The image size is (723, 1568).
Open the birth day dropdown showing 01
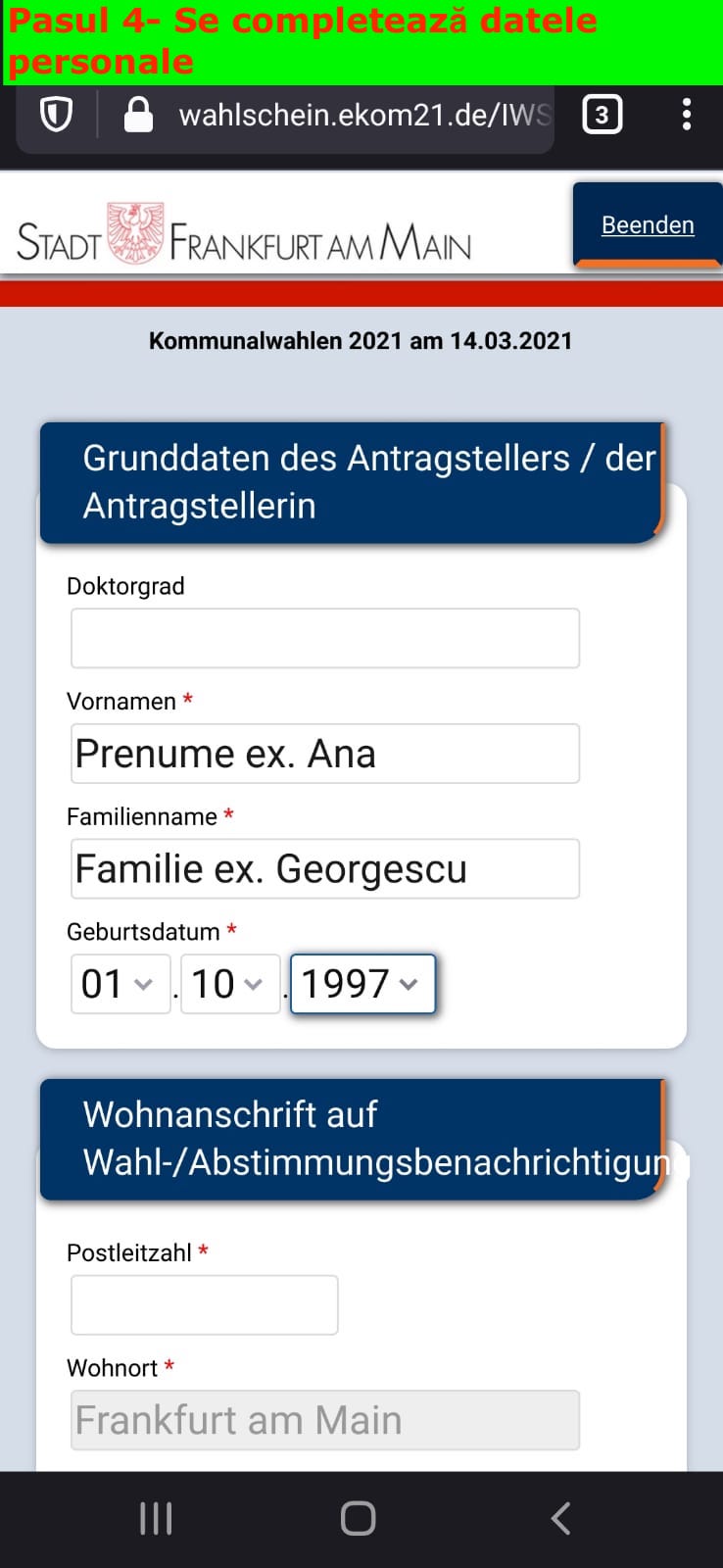click(x=120, y=984)
